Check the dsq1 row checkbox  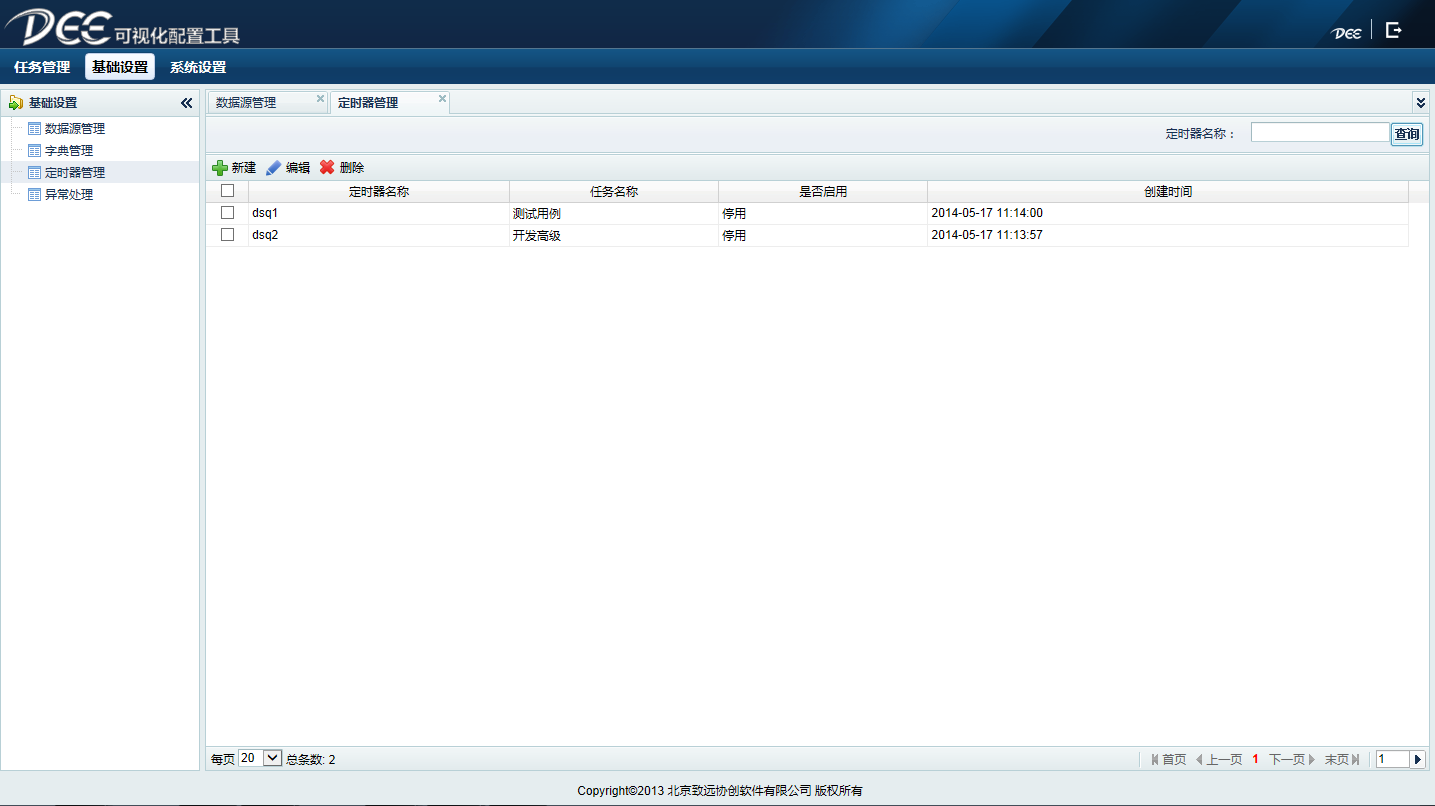[227, 213]
